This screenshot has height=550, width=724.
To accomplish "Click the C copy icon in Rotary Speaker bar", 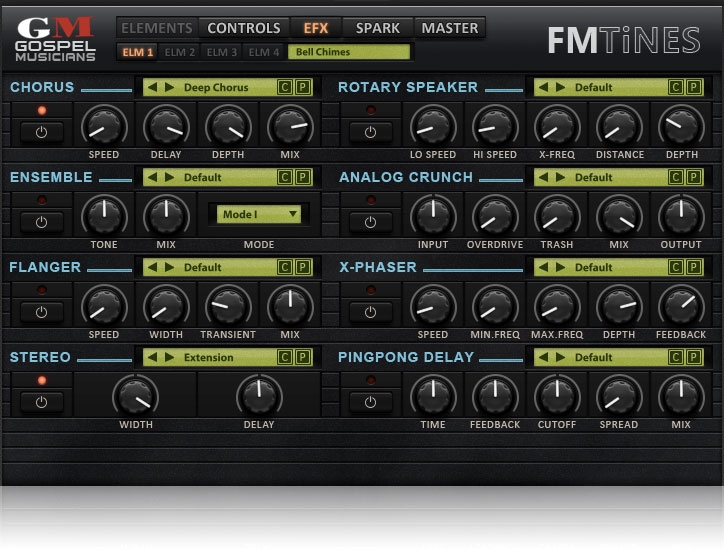I will tap(676, 87).
